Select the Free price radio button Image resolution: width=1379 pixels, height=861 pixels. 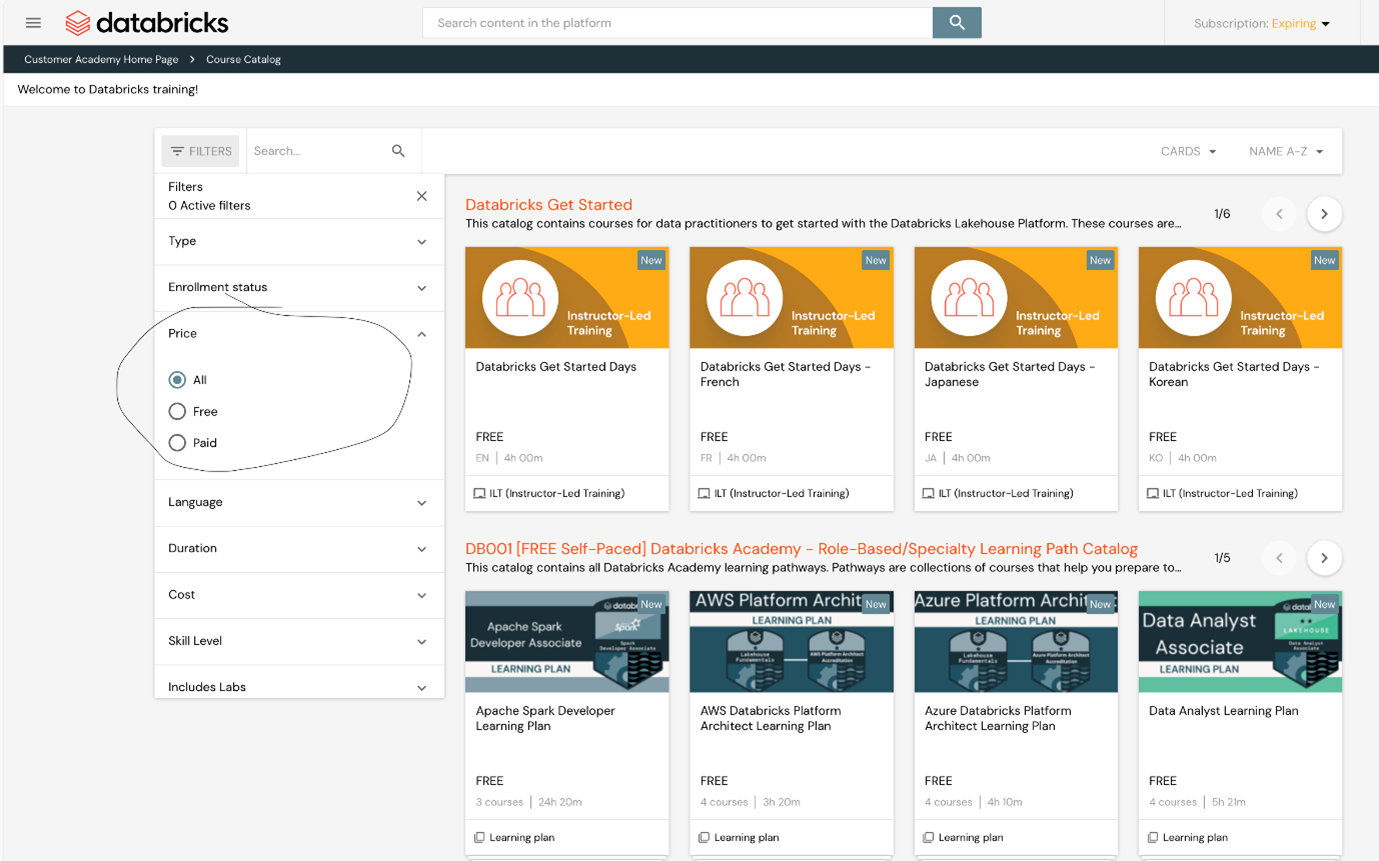click(177, 411)
